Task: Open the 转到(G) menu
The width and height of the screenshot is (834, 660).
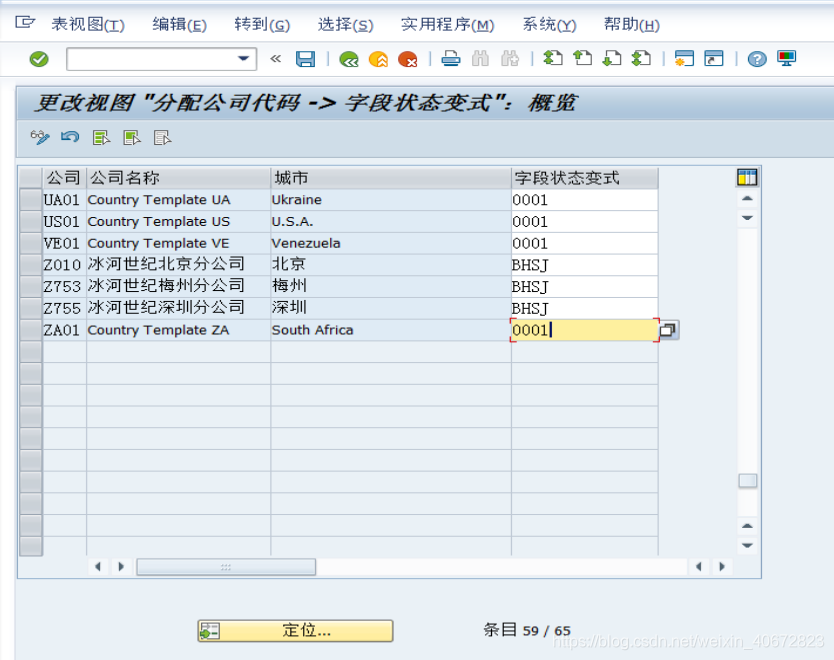Action: pyautogui.click(x=262, y=24)
